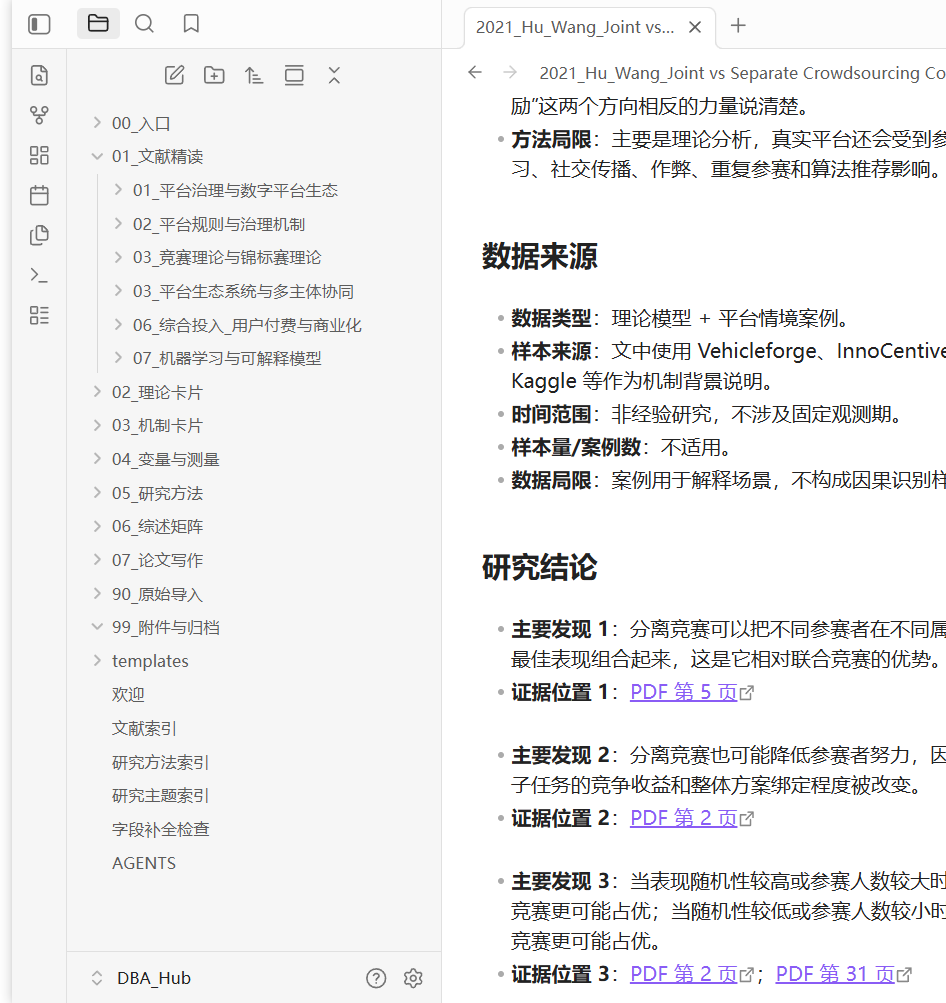Viewport: 946px width, 1003px height.
Task: Expand 06_综合投入_用户付费与商业化 folder
Action: click(118, 324)
